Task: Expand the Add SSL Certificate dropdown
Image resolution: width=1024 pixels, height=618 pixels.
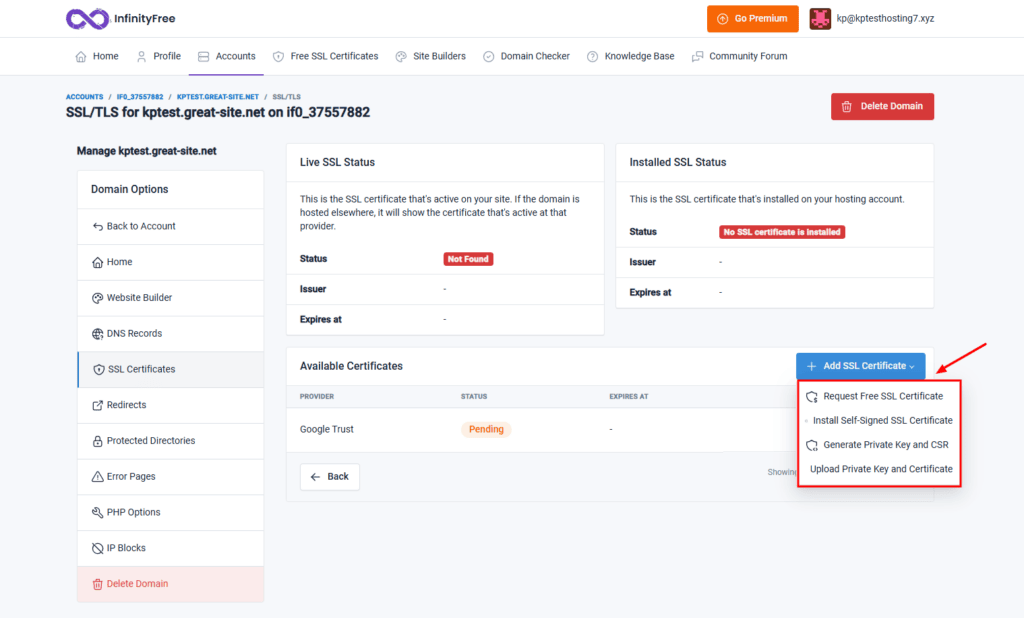Action: tap(859, 366)
